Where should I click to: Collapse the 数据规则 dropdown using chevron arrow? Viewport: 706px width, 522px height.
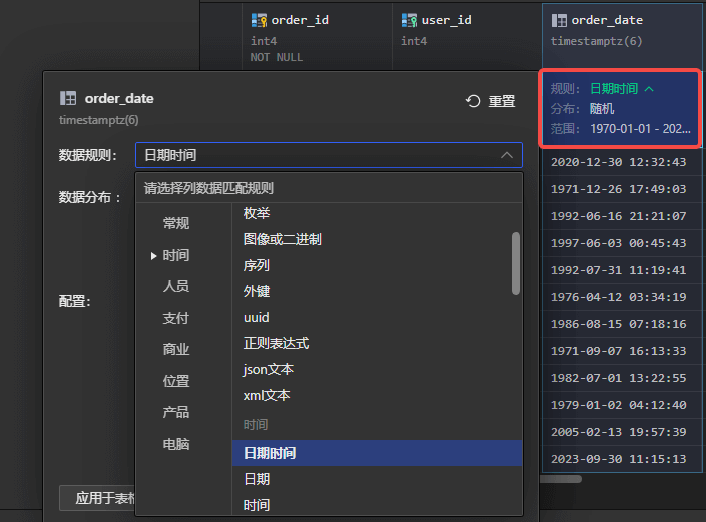[507, 155]
